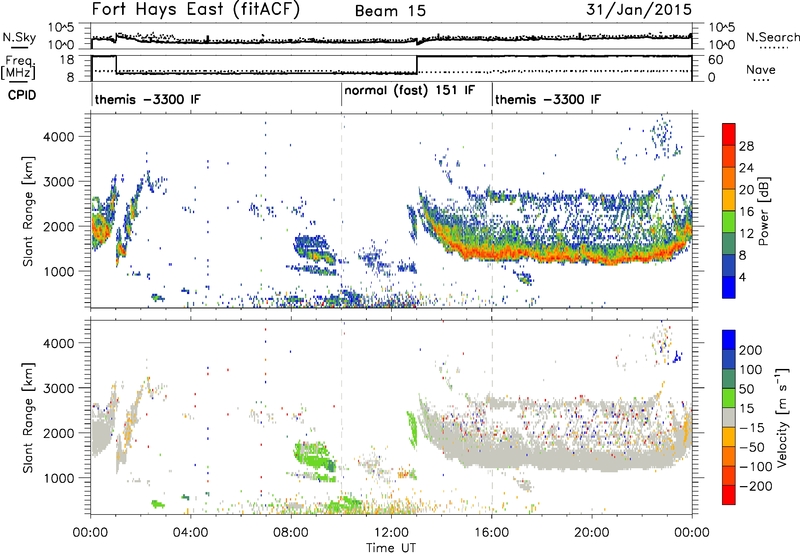Select the 'CPID' row label
Viewport: 800px width, 554px height.
22,95
